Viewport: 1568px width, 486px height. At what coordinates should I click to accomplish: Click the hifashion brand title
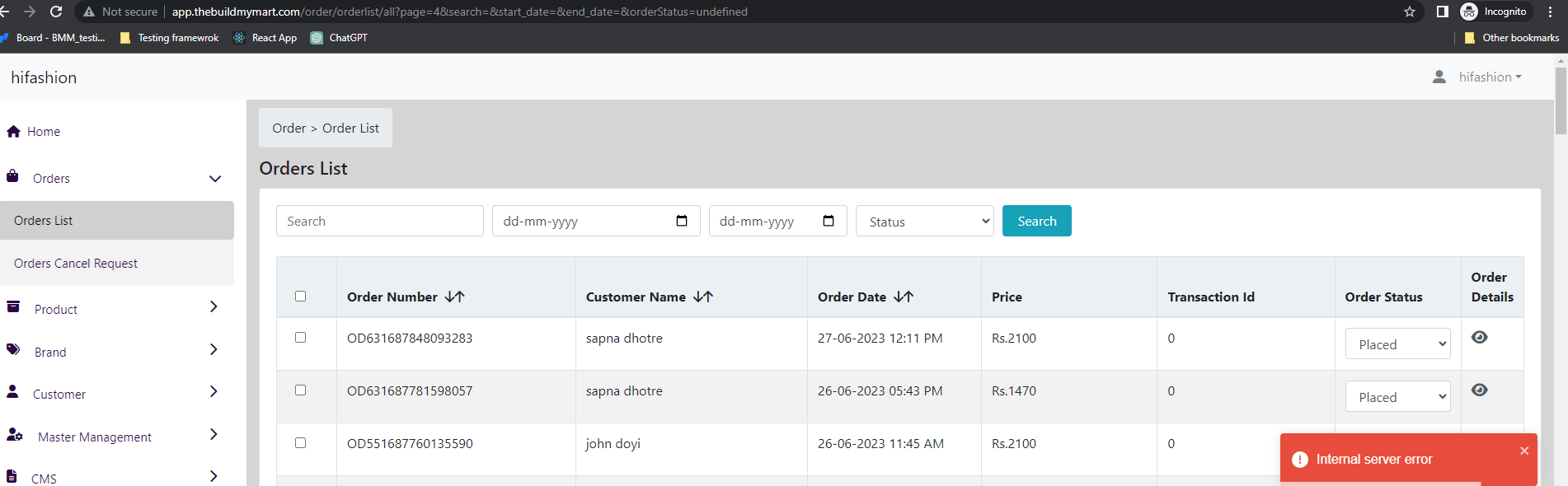click(x=44, y=77)
